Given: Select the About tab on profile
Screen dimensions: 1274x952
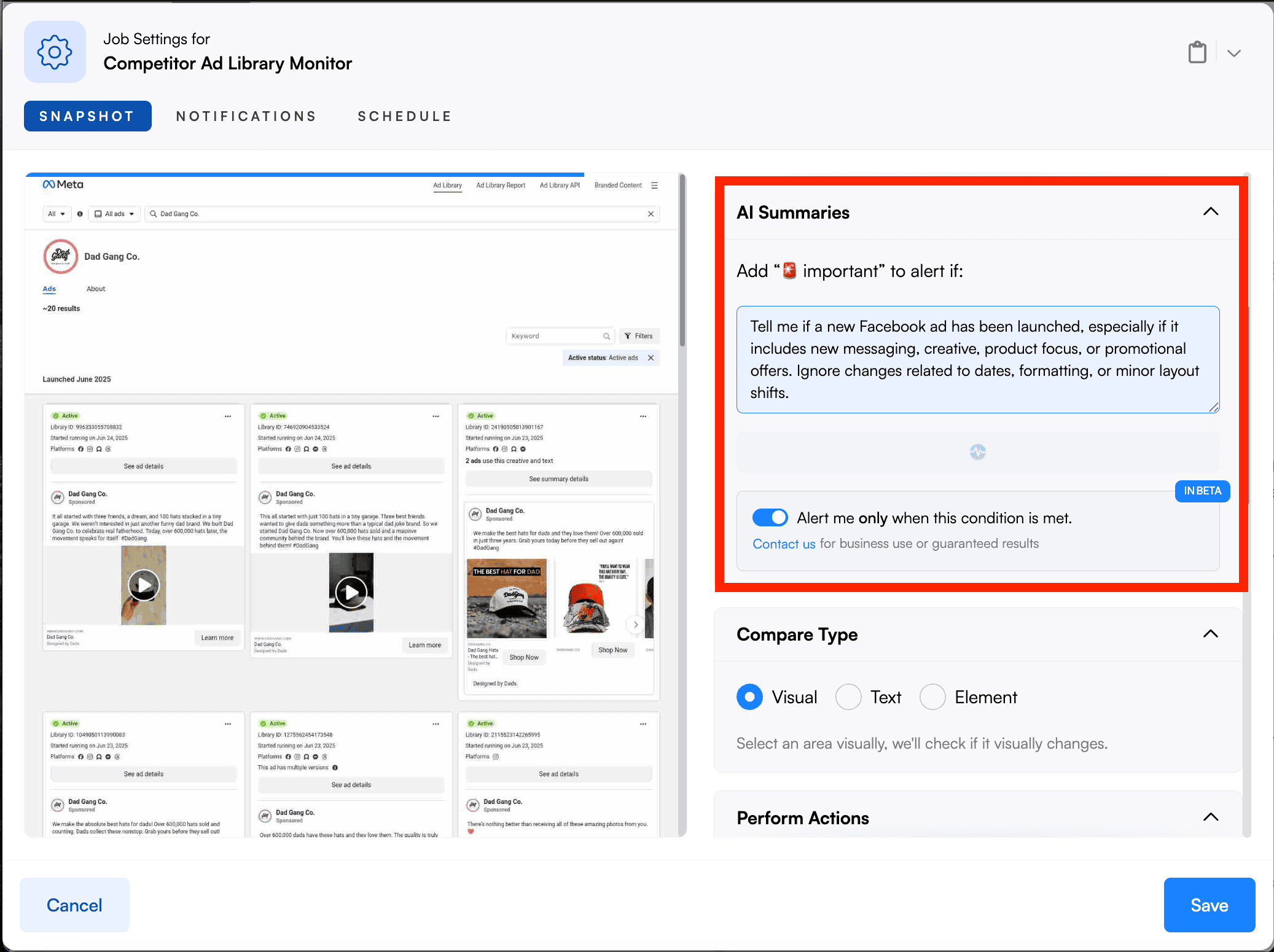Looking at the screenshot, I should coord(96,289).
